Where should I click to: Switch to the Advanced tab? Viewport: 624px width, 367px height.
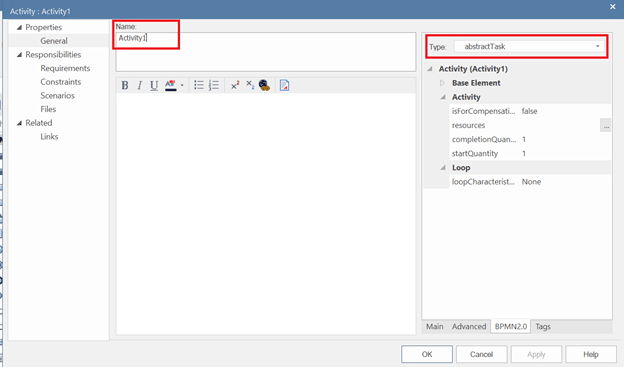pos(469,326)
